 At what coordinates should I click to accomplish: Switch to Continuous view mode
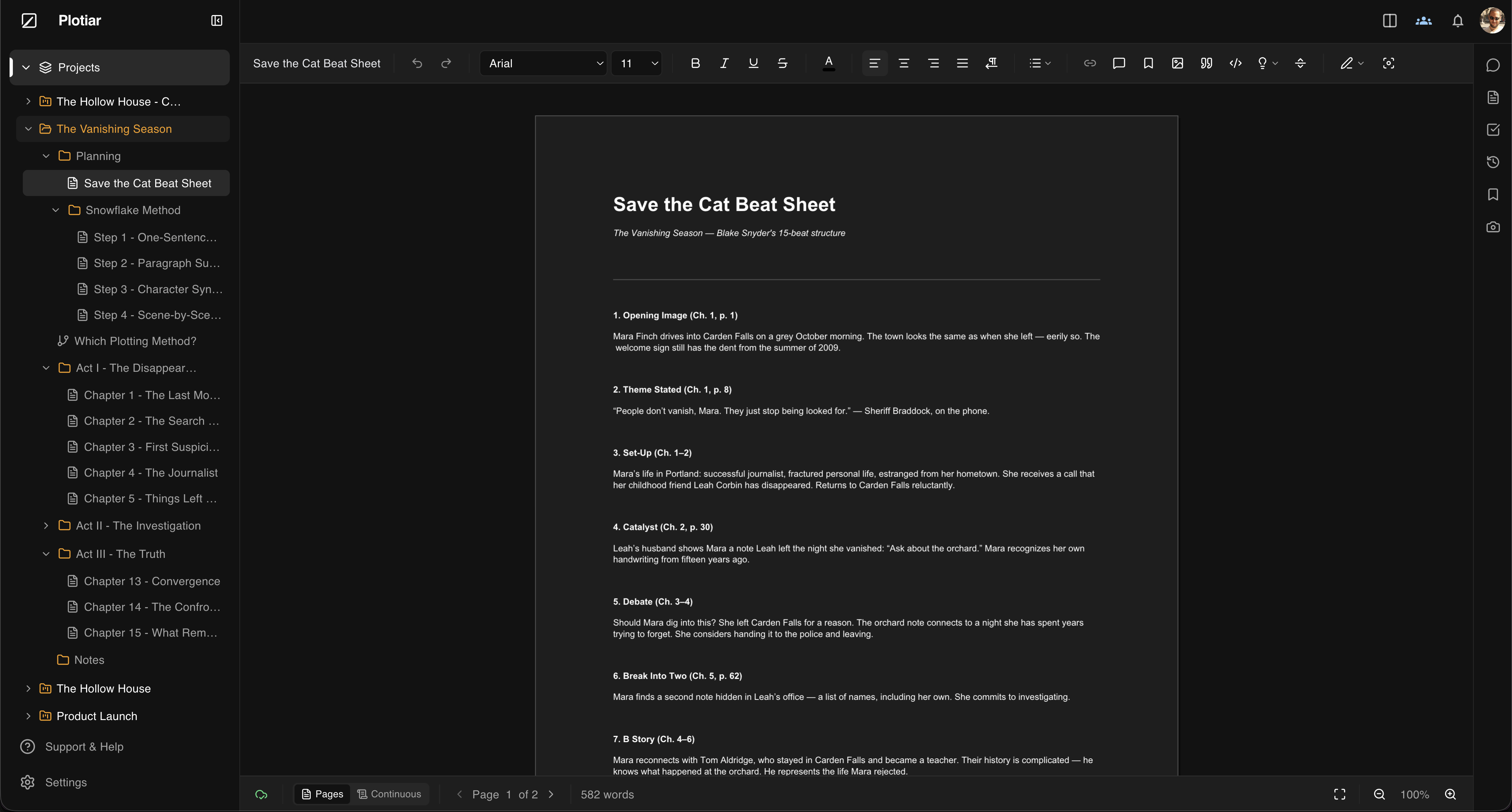pos(390,794)
